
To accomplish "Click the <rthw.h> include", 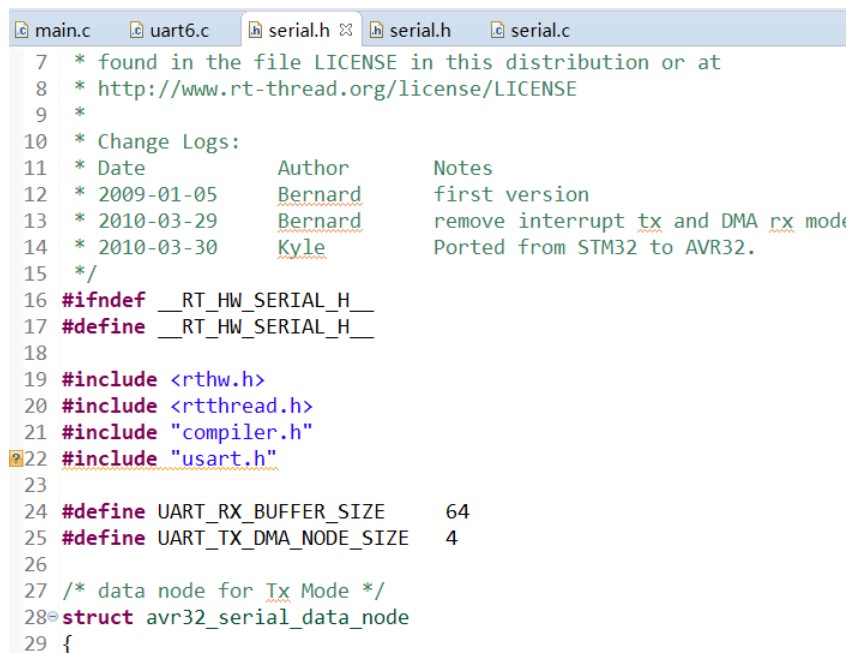I will (x=218, y=379).
